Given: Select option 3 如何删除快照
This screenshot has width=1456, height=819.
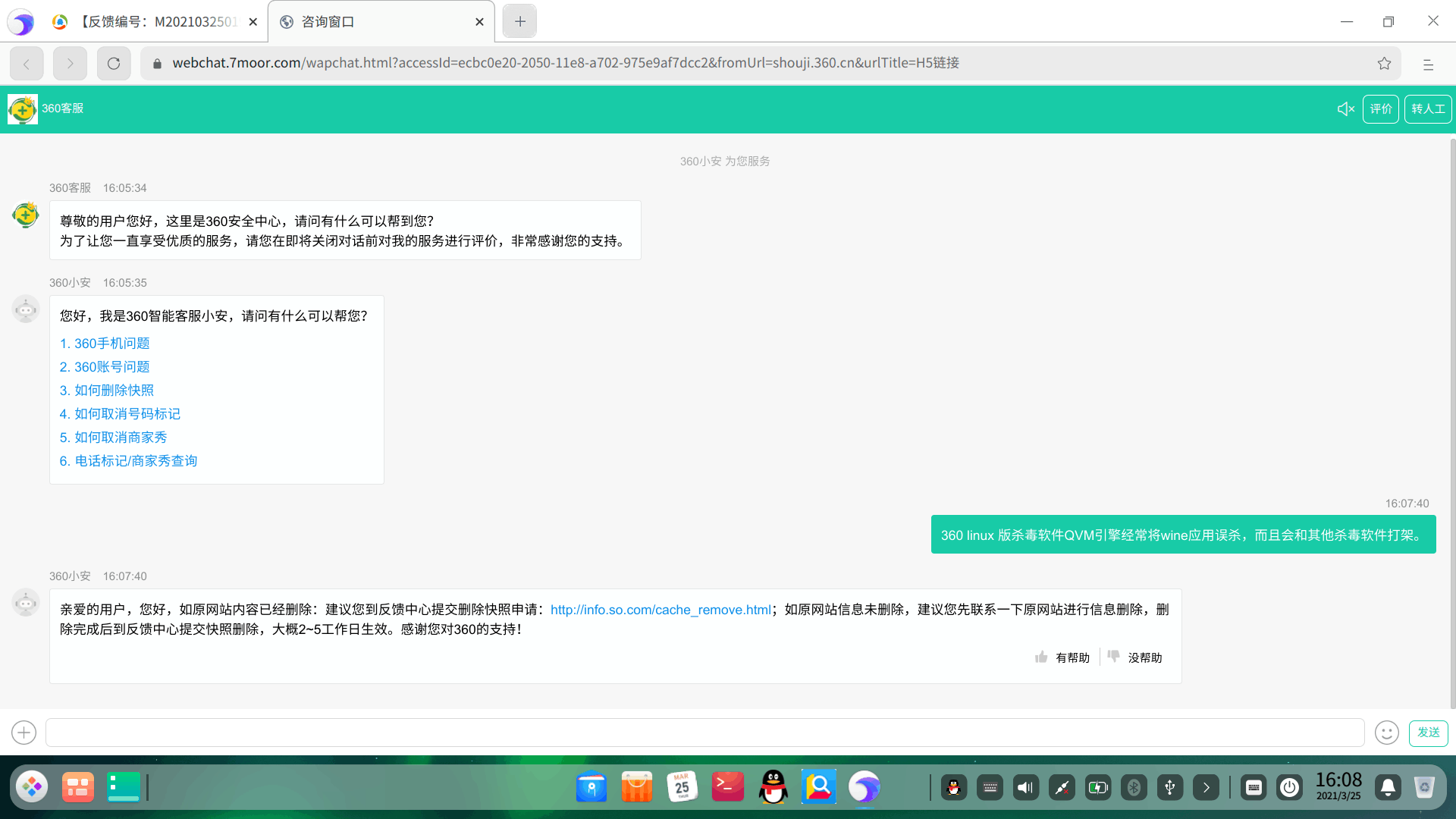Looking at the screenshot, I should click(x=107, y=391).
